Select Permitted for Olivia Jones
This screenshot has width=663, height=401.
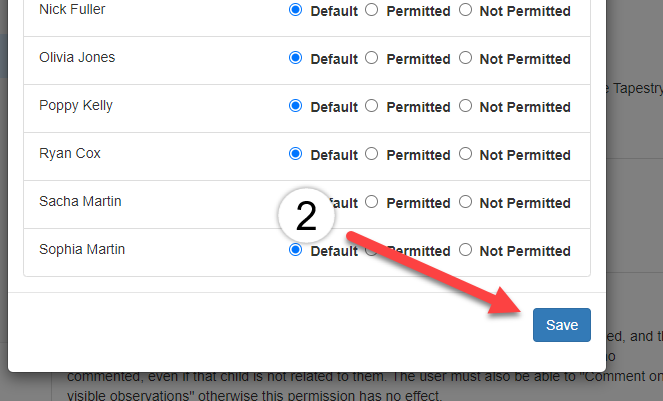pos(372,58)
